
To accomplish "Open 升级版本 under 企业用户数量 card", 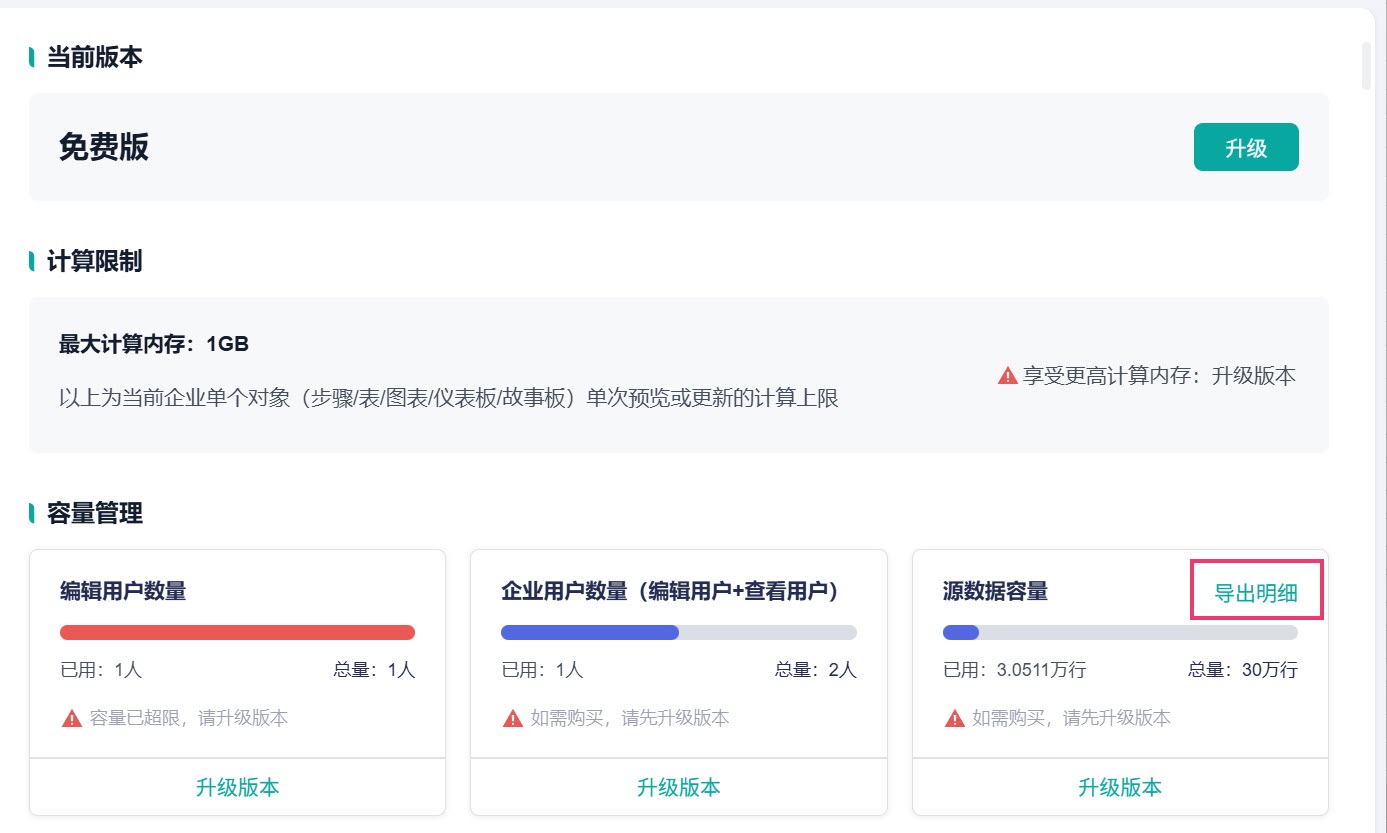I will tap(679, 787).
